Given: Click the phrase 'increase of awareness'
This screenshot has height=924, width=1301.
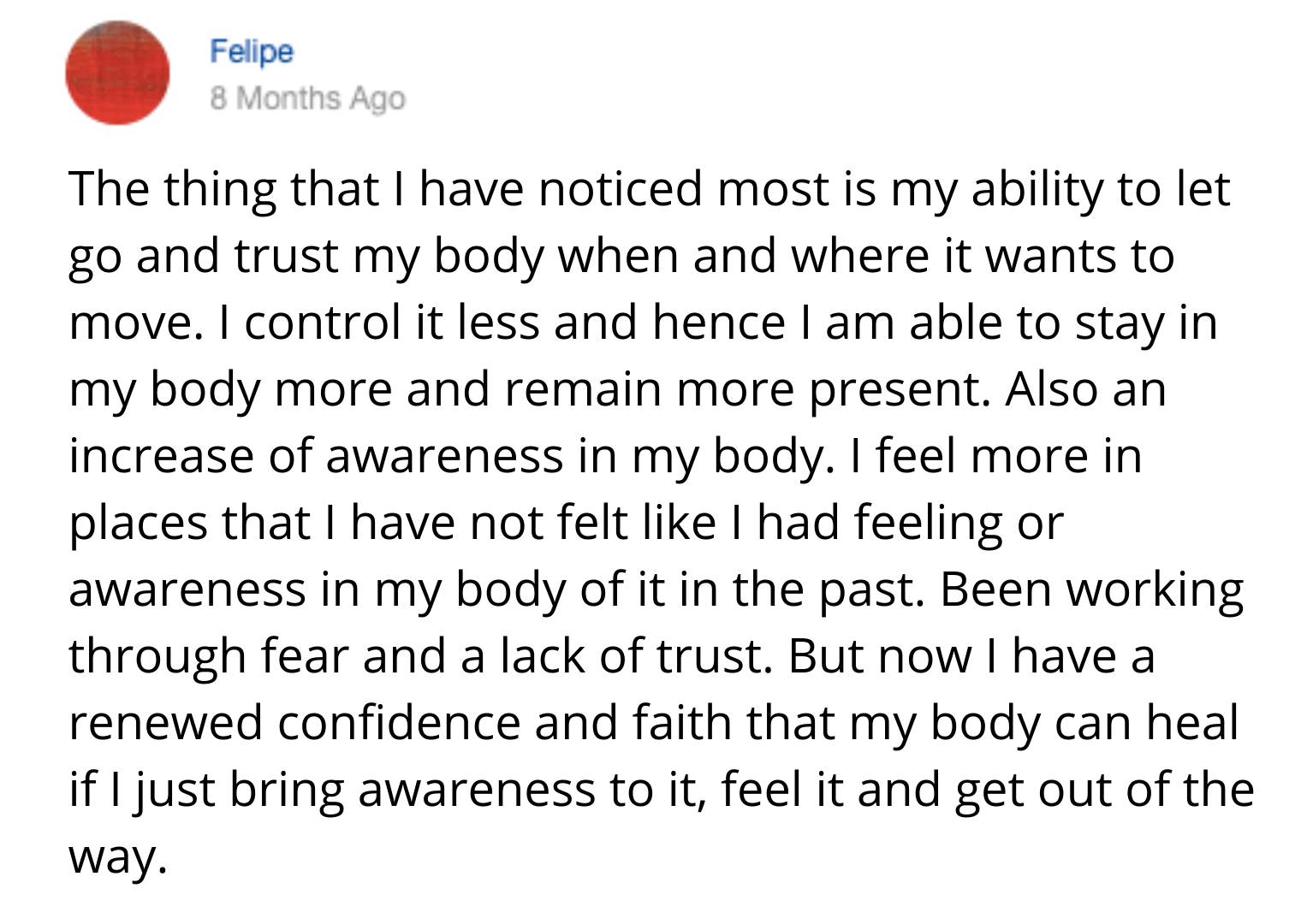Looking at the screenshot, I should click(x=316, y=456).
